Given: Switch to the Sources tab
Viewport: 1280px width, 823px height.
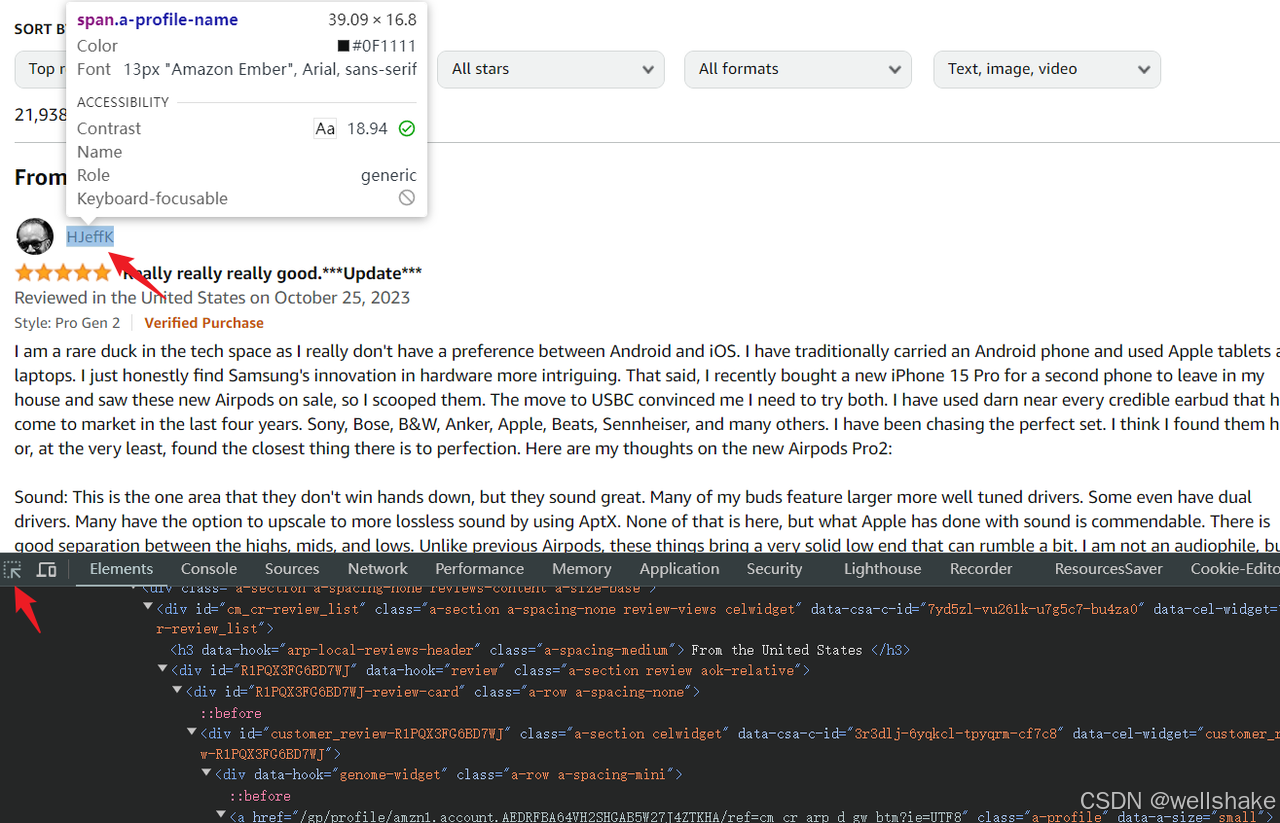Looking at the screenshot, I should (x=292, y=569).
